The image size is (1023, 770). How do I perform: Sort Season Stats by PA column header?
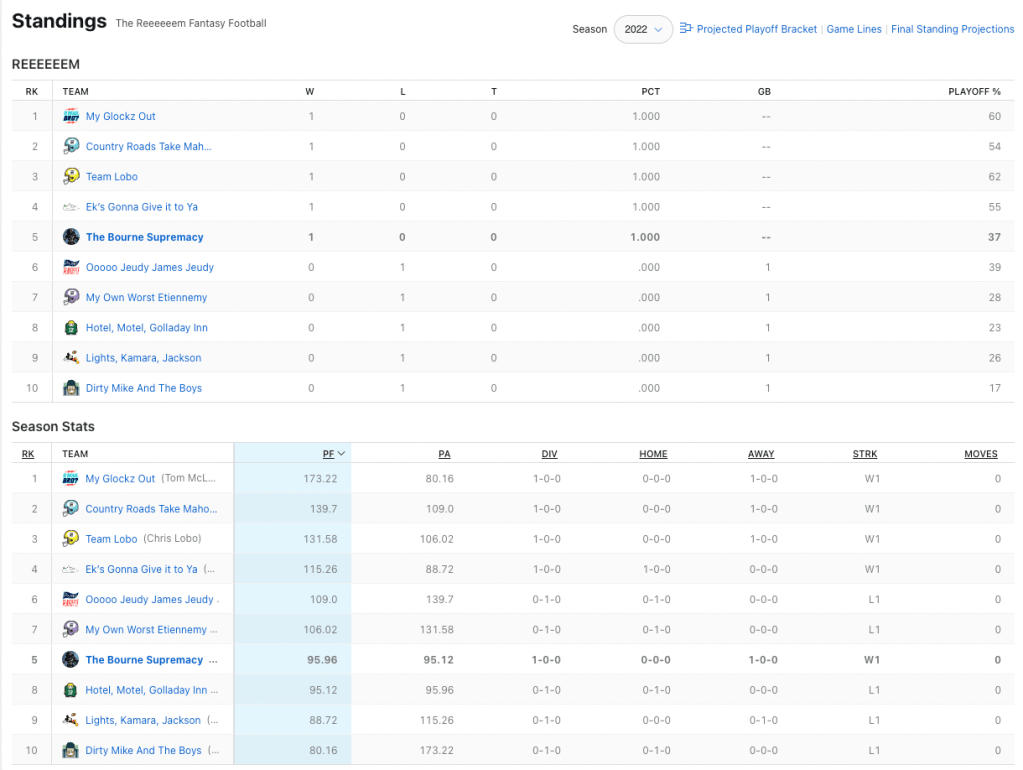(x=444, y=454)
